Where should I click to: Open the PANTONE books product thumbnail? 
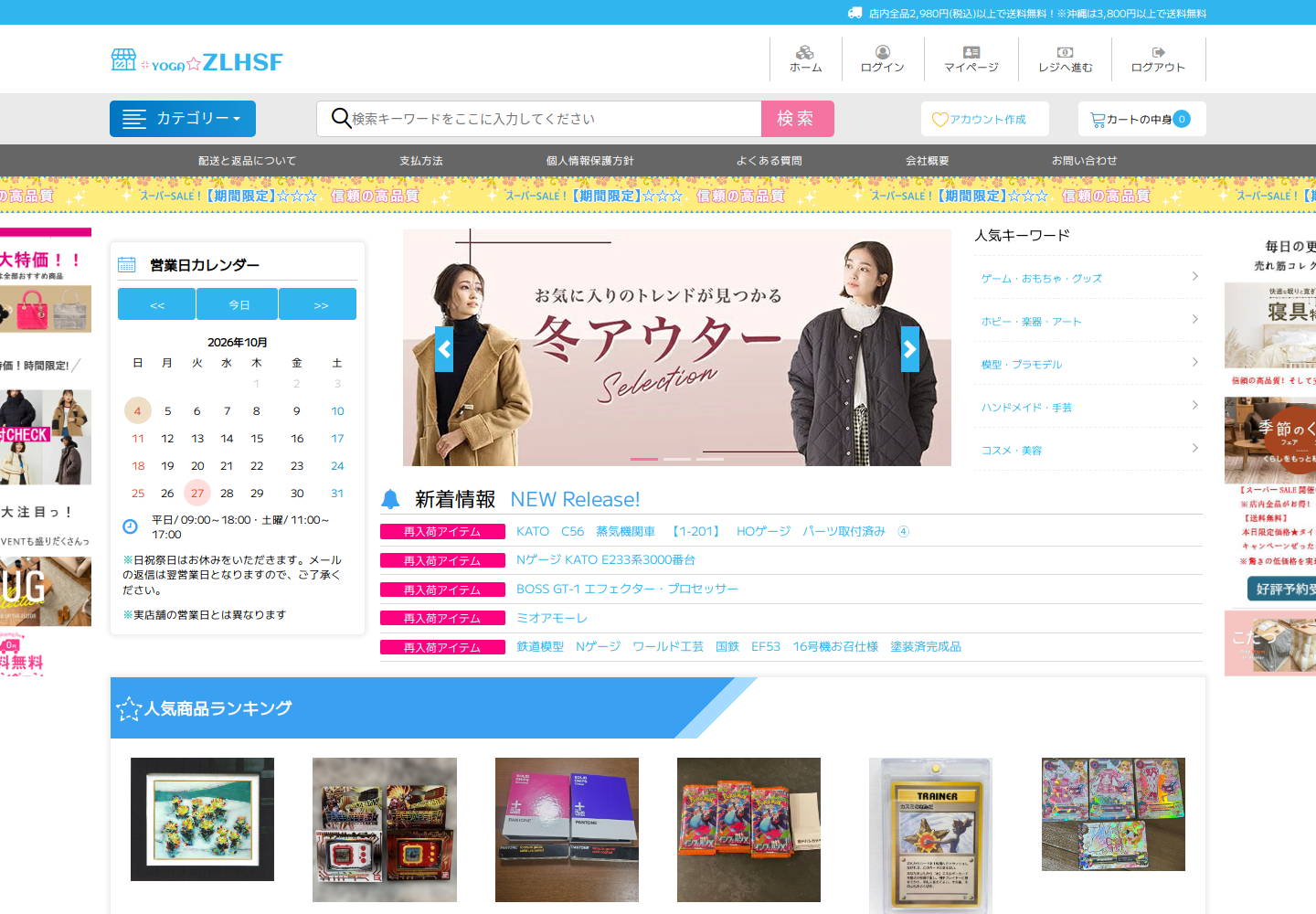coord(567,830)
